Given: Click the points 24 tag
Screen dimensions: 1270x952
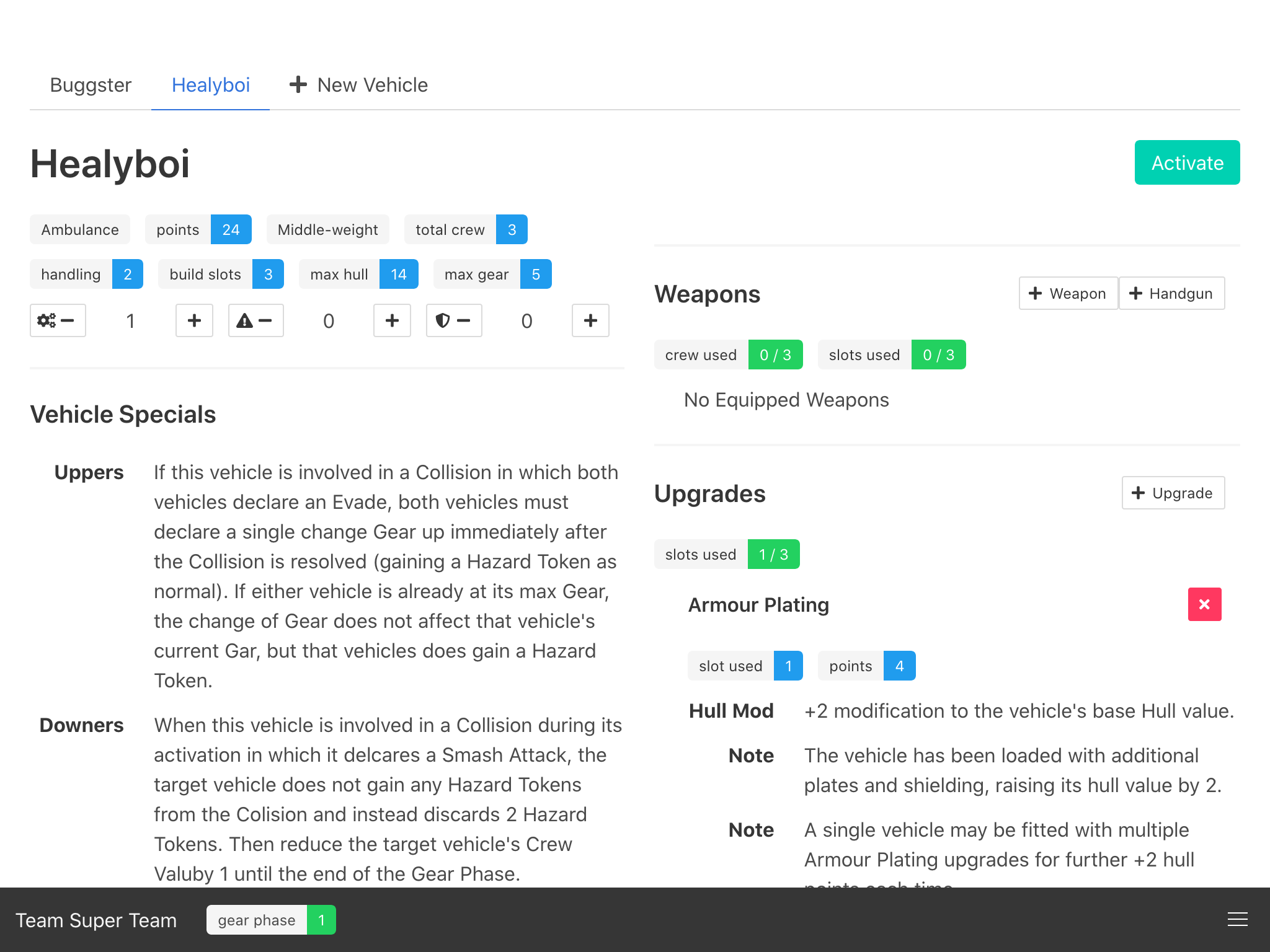Looking at the screenshot, I should [198, 229].
